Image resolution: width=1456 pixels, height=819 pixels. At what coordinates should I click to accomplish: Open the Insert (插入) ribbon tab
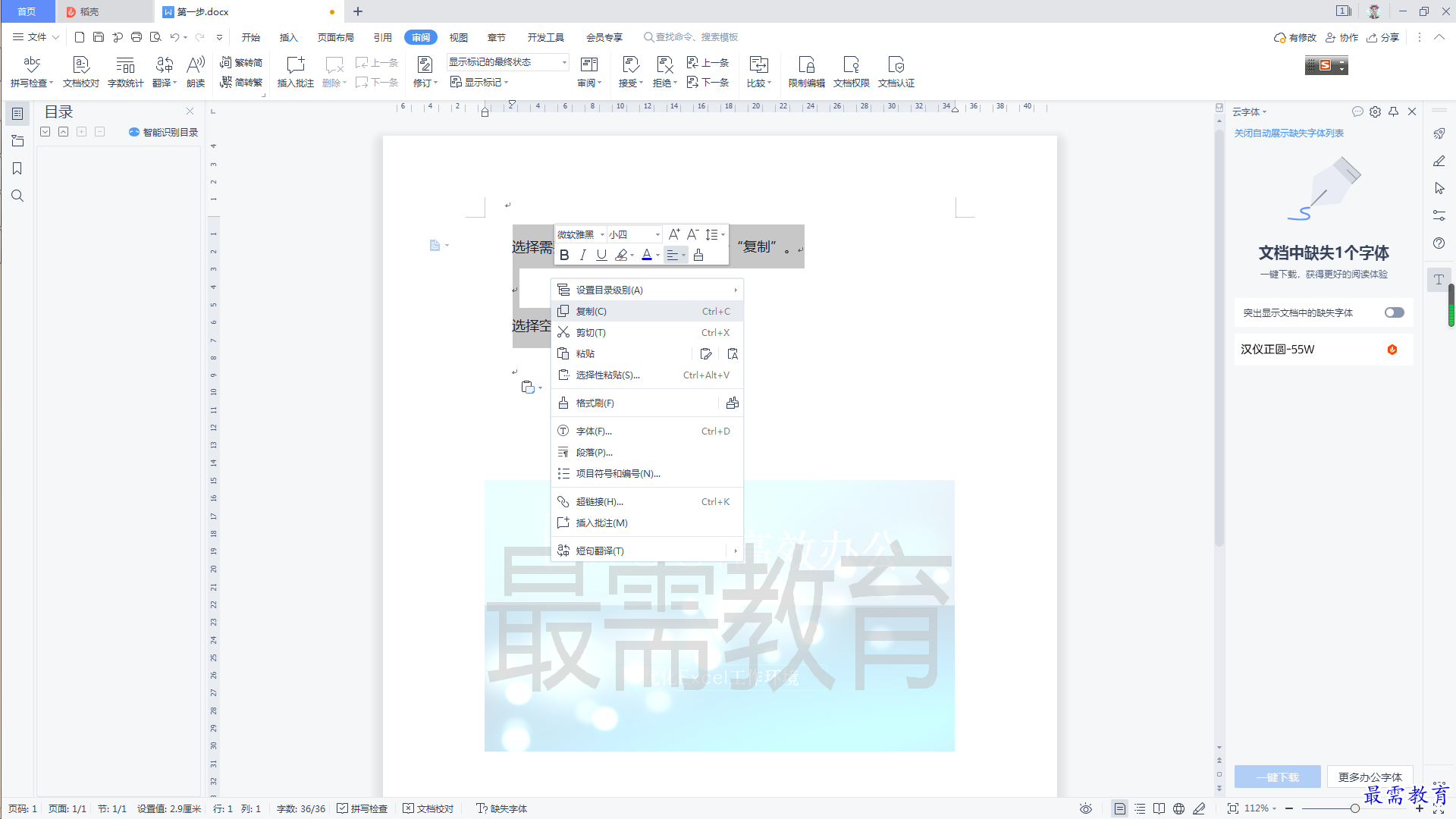point(288,37)
